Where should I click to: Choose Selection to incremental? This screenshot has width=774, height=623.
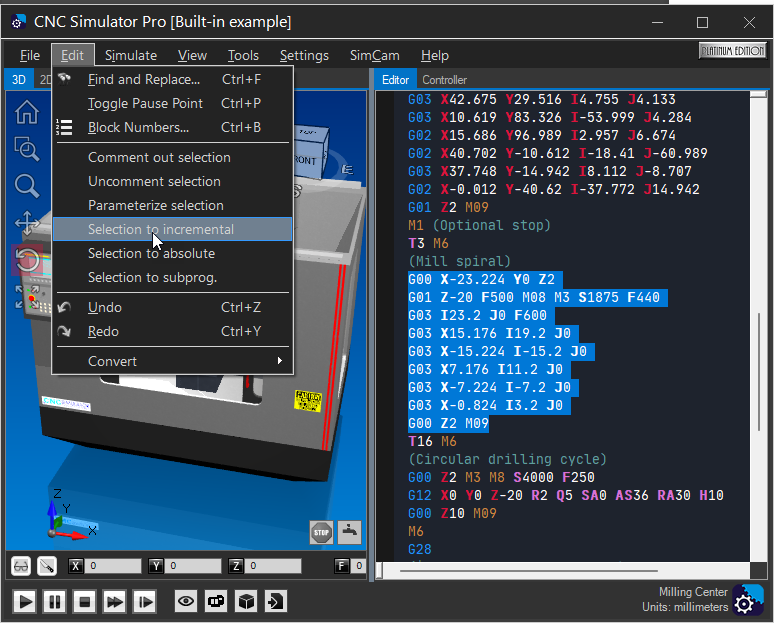tap(172, 229)
